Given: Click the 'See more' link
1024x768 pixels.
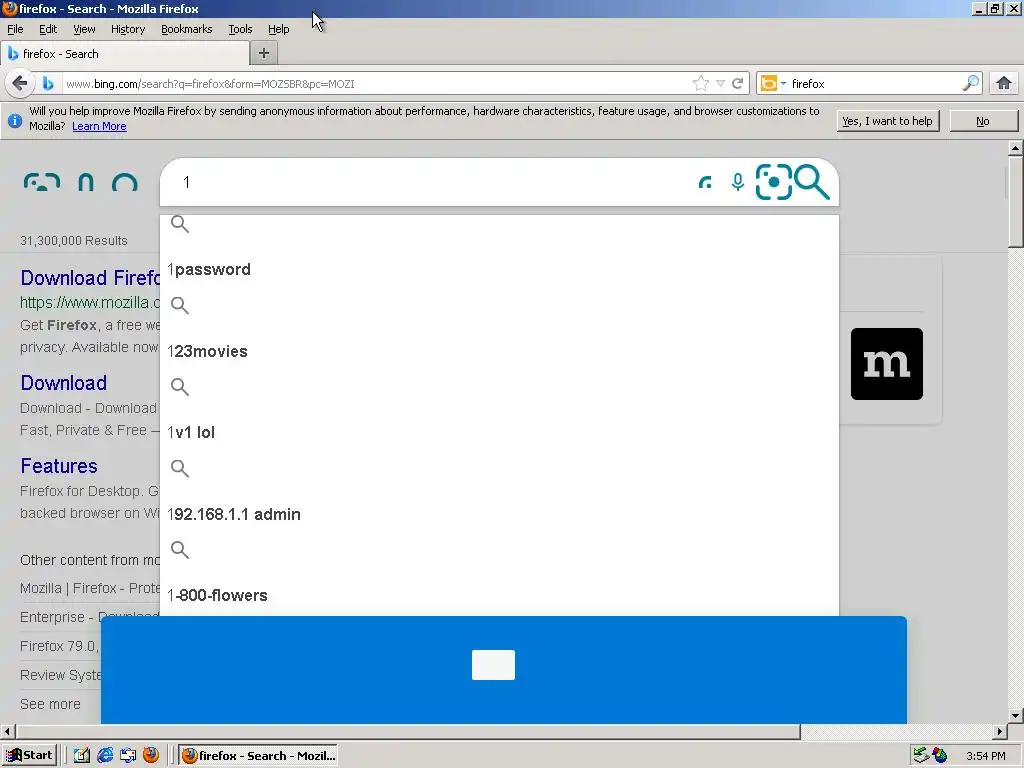Looking at the screenshot, I should 50,704.
